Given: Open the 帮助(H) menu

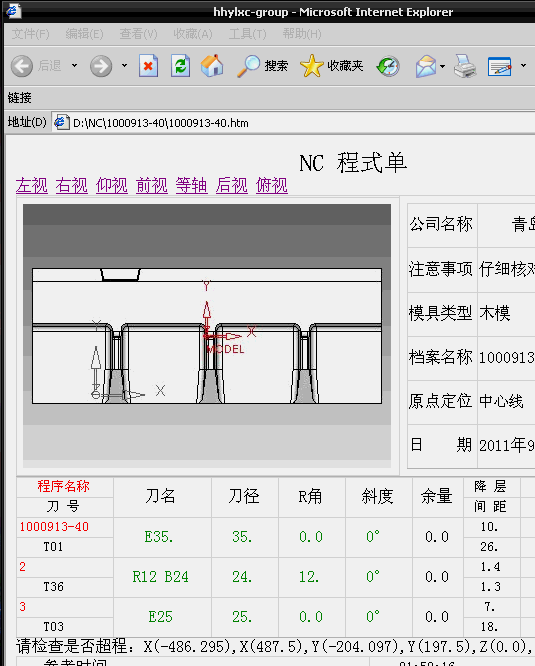Looking at the screenshot, I should point(302,34).
